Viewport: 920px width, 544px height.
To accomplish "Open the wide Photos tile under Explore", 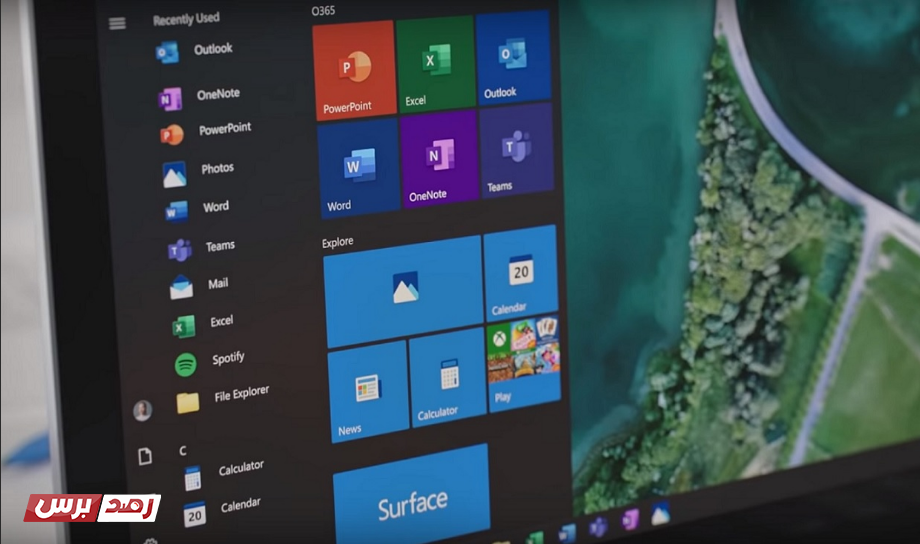I will 404,290.
